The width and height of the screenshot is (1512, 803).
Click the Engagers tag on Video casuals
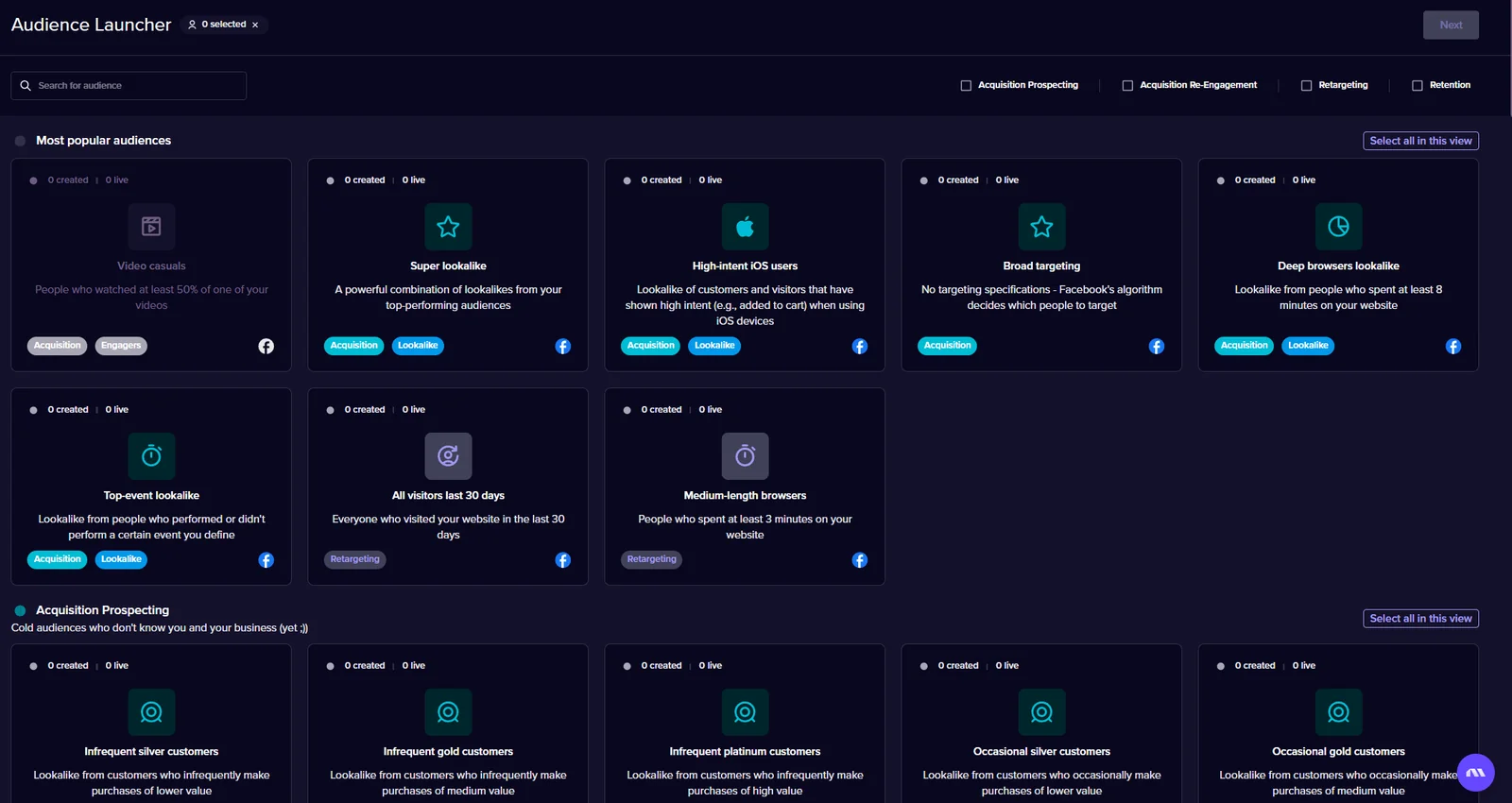[x=121, y=346]
